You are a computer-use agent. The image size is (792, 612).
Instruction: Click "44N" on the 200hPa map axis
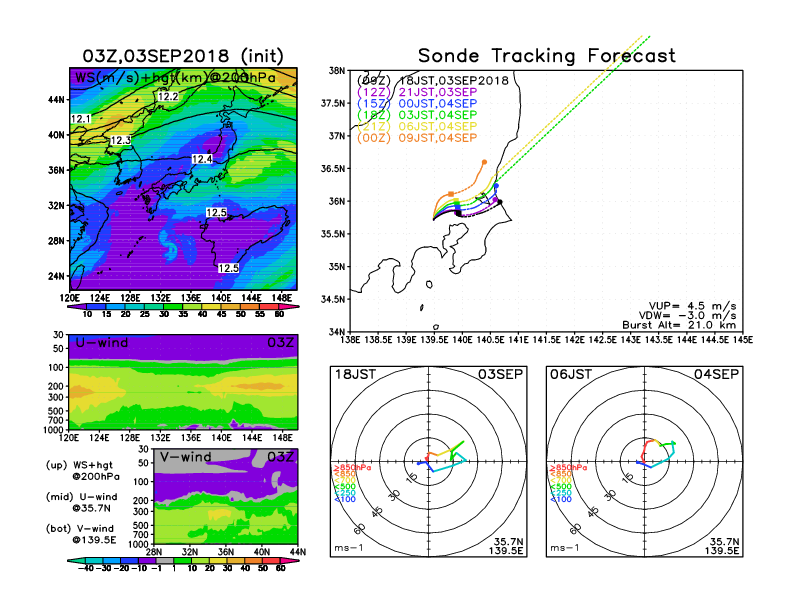tap(56, 99)
